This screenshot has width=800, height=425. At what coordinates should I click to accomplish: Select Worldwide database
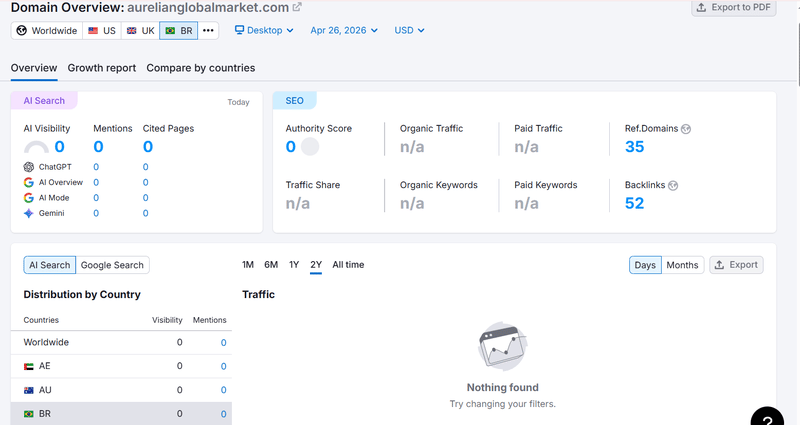[47, 31]
